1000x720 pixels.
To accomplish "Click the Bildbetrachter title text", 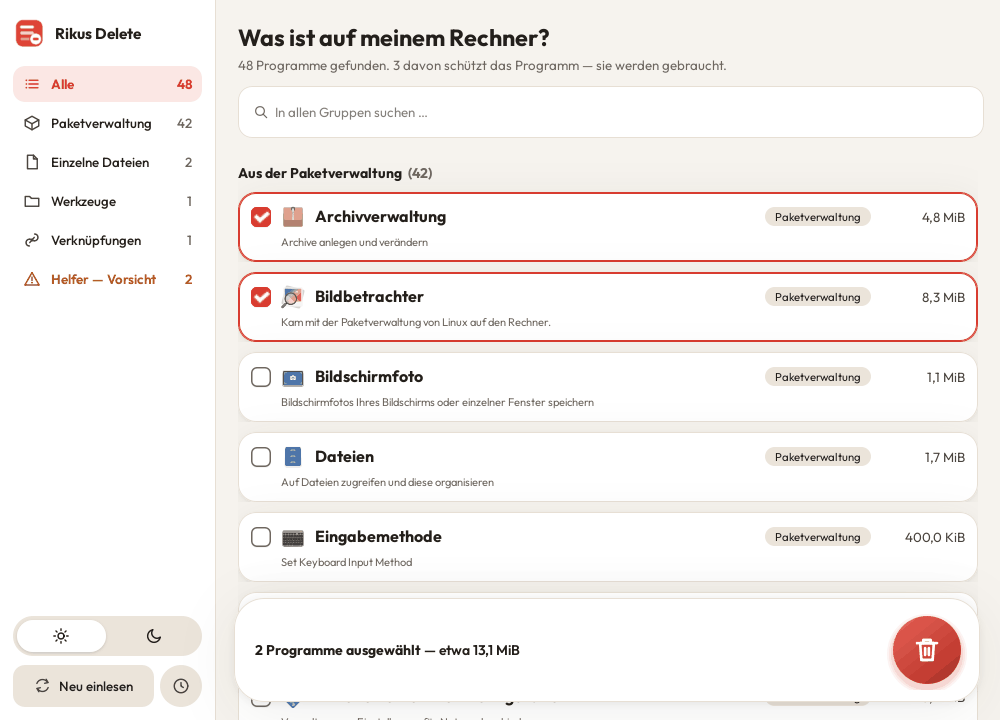I will point(369,297).
